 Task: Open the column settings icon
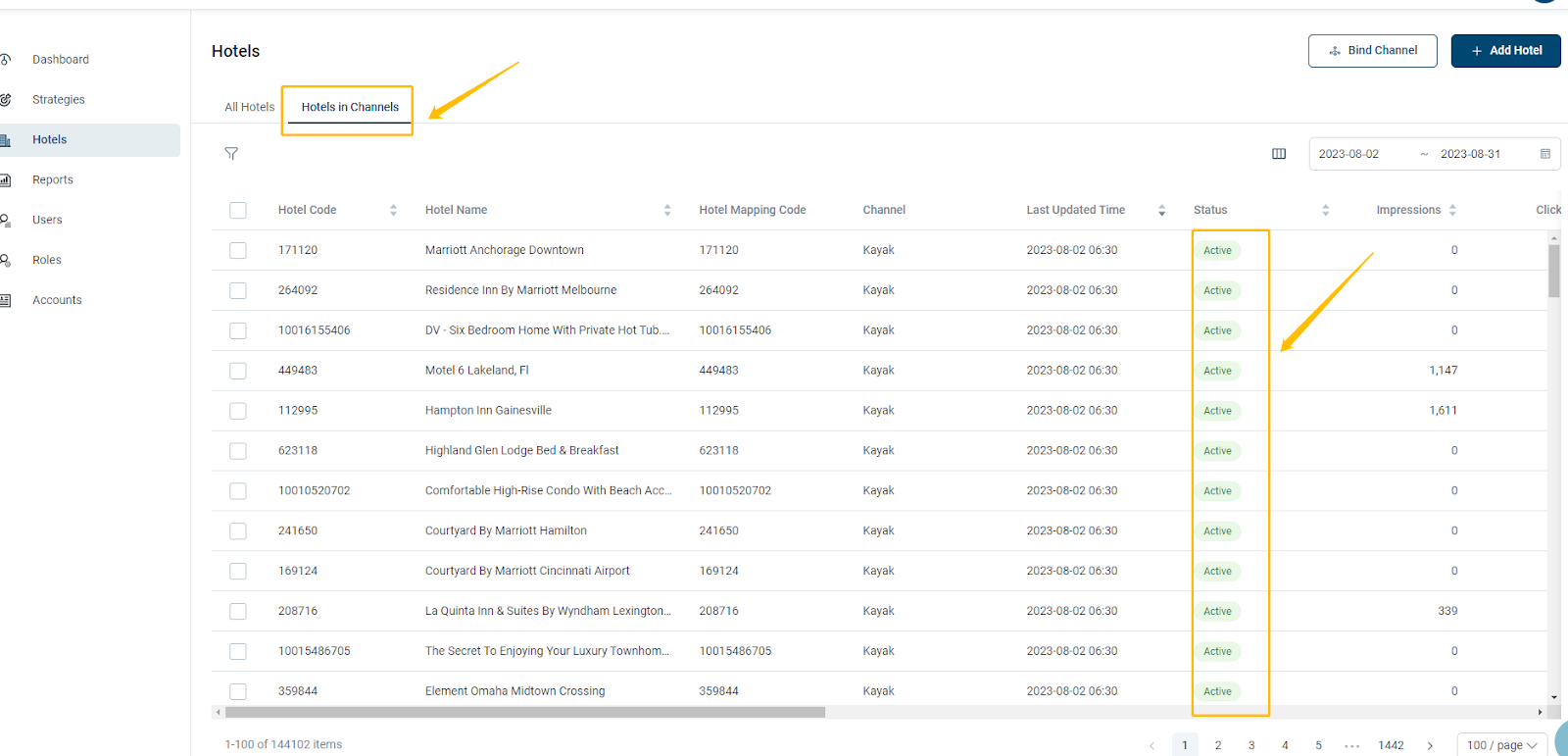point(1279,154)
